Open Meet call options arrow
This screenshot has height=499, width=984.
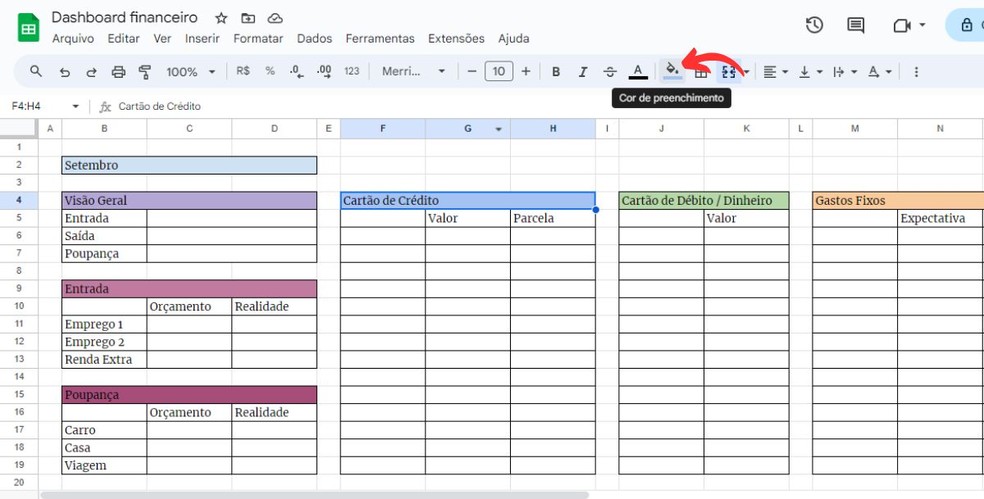922,25
